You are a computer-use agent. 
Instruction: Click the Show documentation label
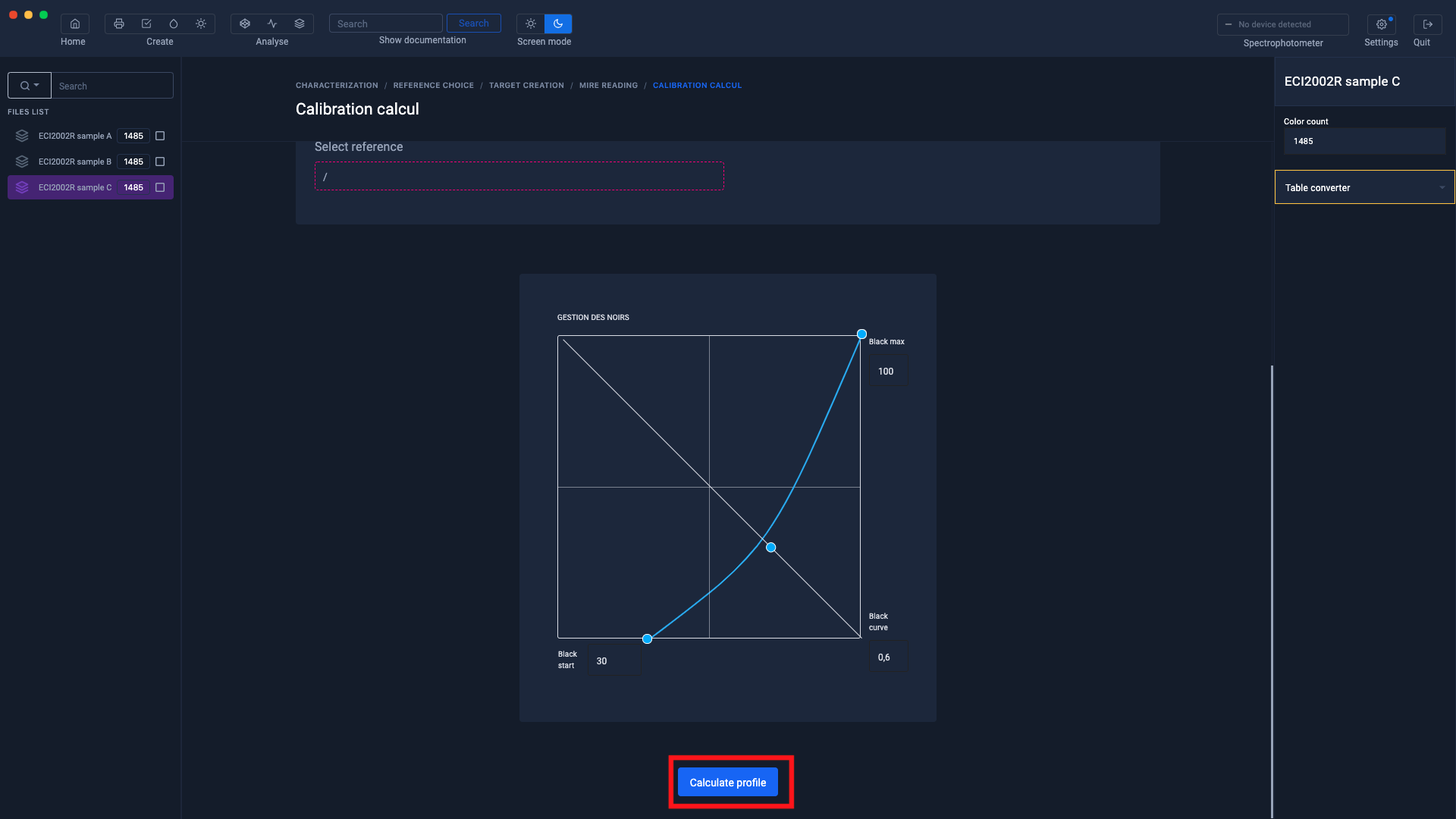422,40
